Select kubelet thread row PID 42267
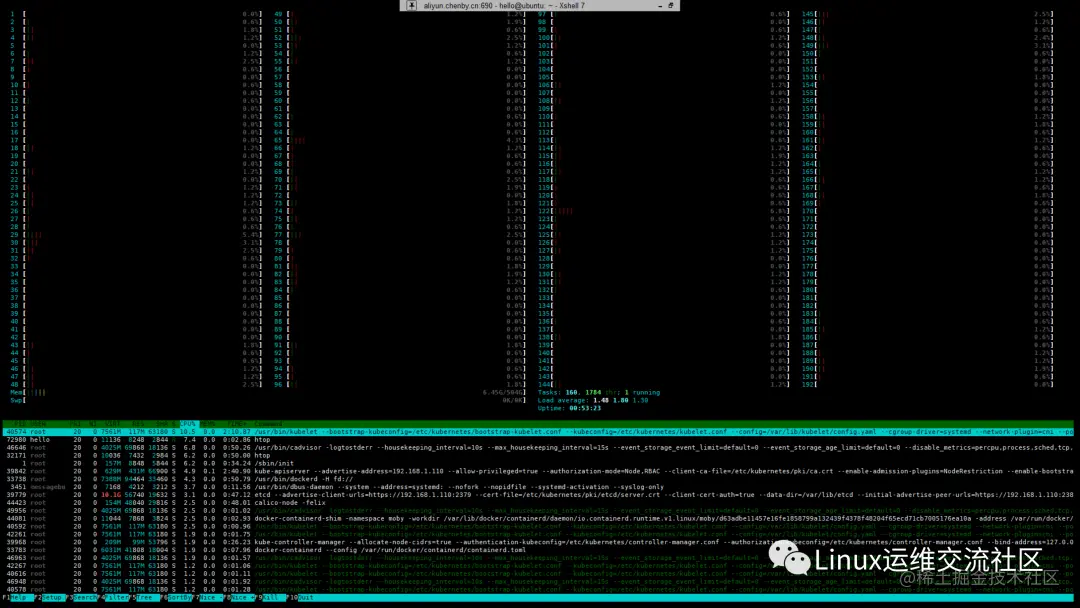Screen dimensions: 1080x608 pyautogui.click(x=539, y=565)
